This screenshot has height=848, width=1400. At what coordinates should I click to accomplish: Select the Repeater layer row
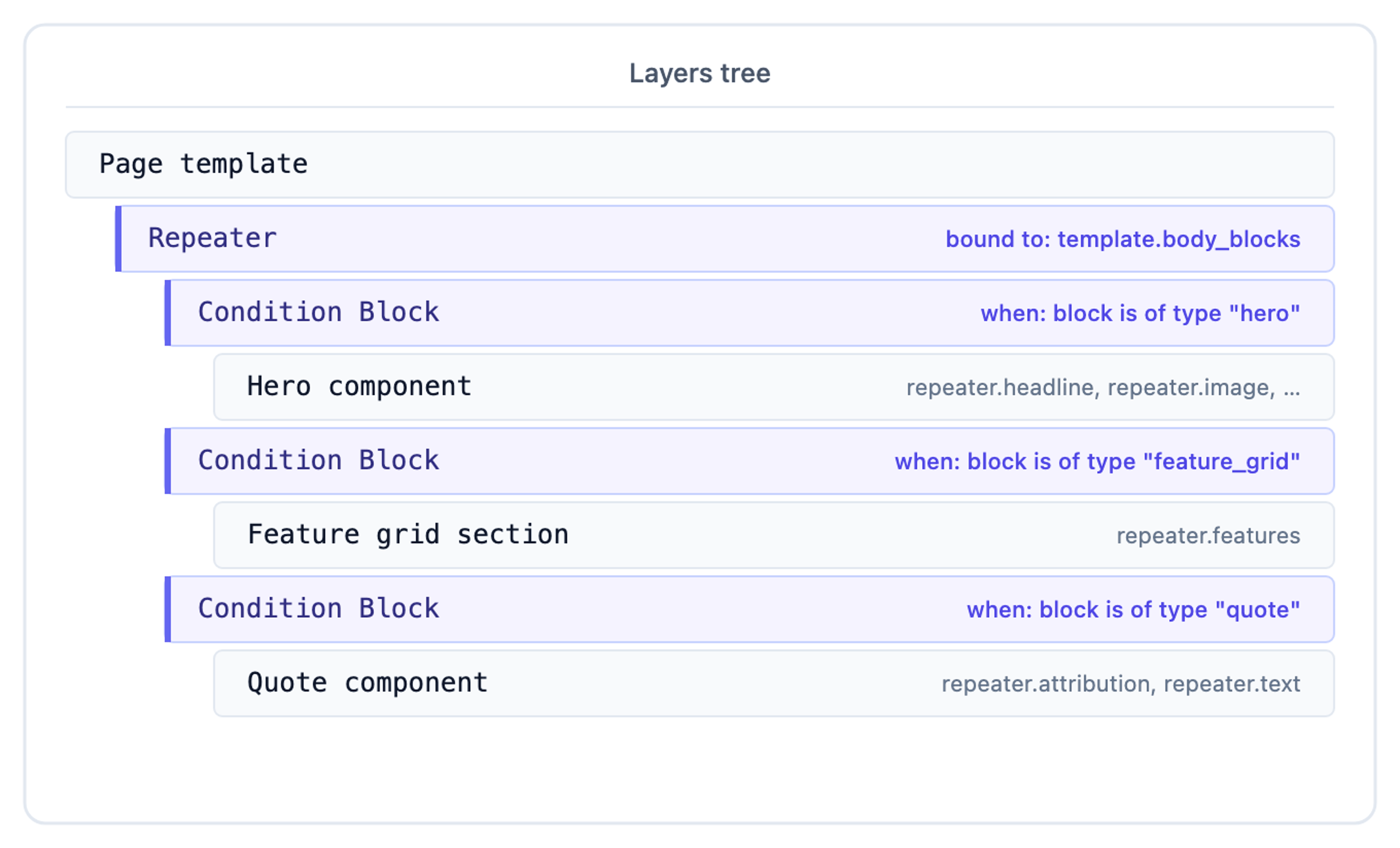[x=724, y=238]
